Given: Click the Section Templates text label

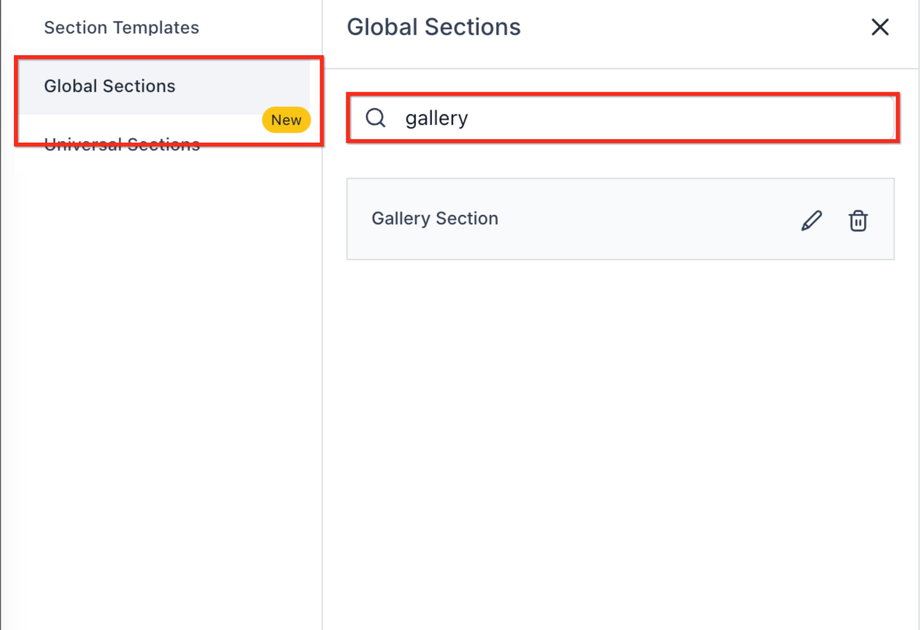Looking at the screenshot, I should point(121,27).
